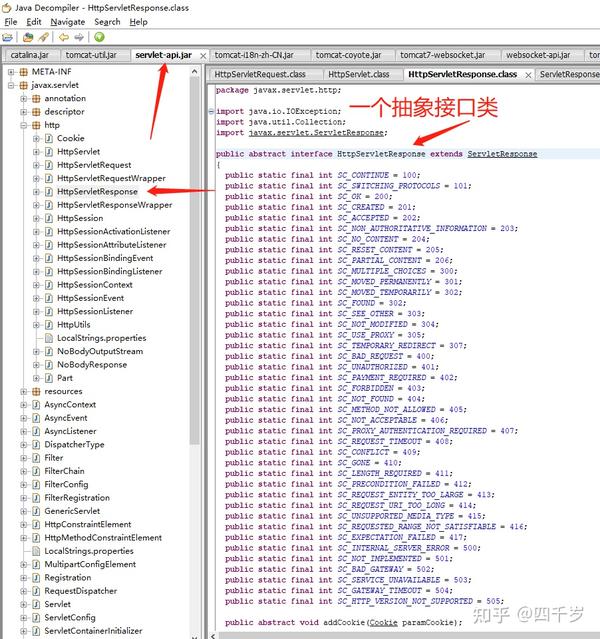Click the code editor scroll left arrow
The image size is (600, 639).
[213, 636]
